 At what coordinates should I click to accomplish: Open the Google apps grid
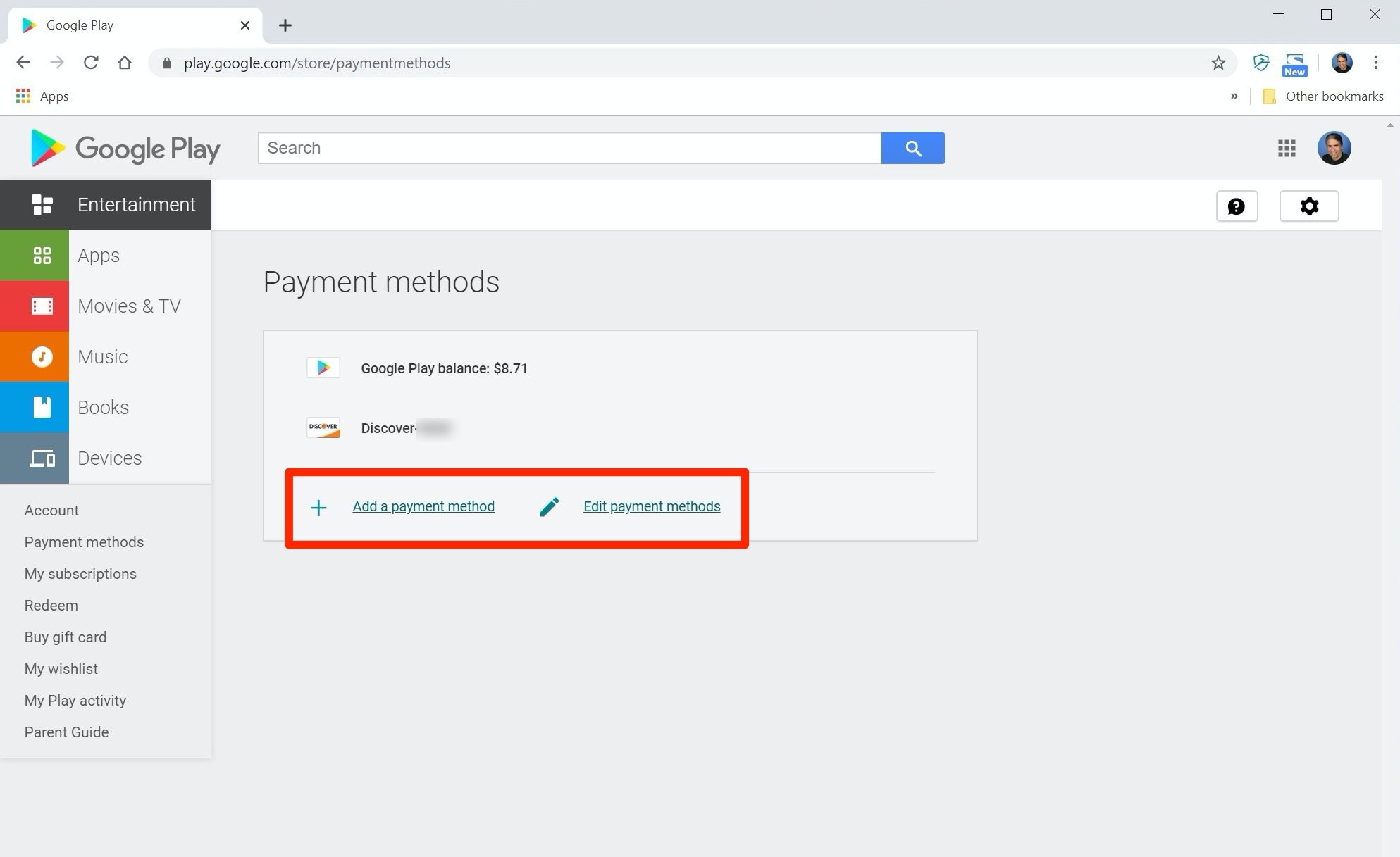(1286, 149)
